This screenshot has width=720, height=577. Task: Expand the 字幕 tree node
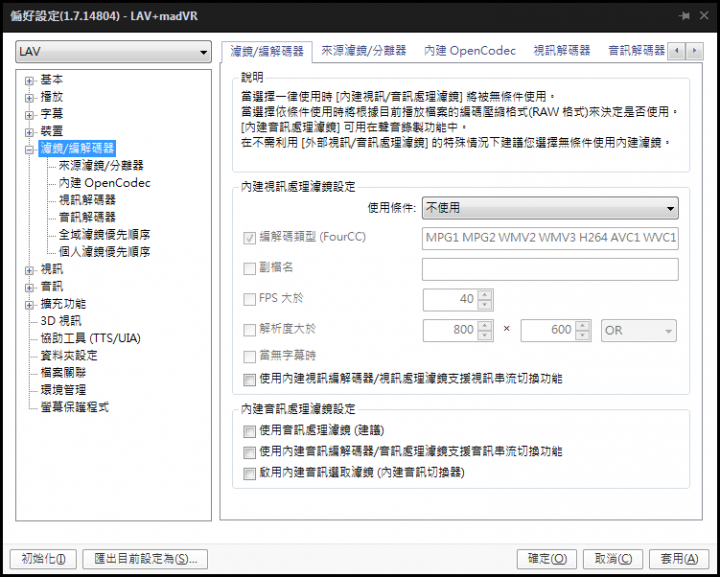[29, 115]
